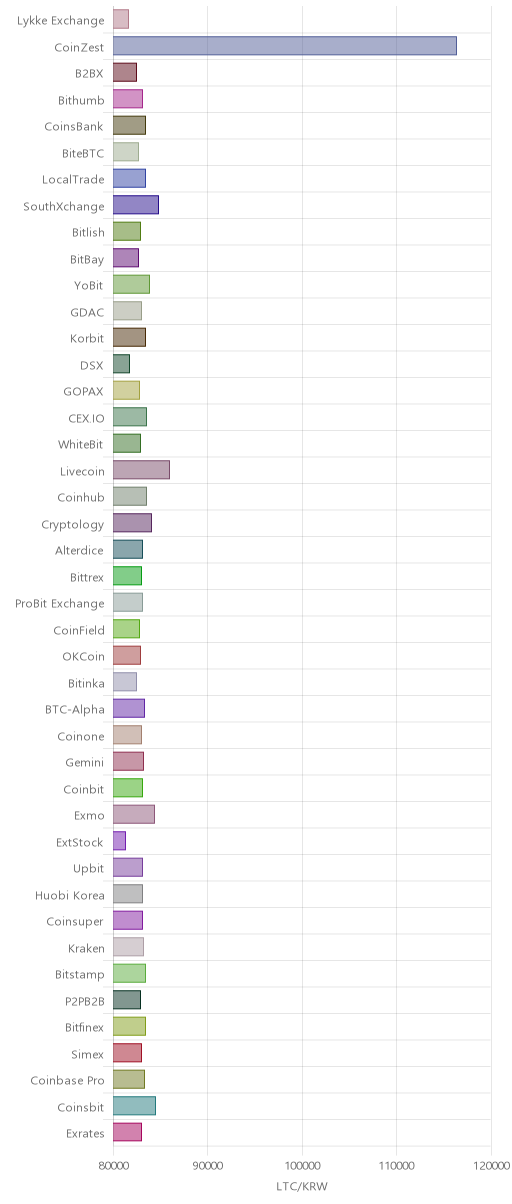Click the Exmo bar
This screenshot has width=512, height=1204.
(134, 815)
